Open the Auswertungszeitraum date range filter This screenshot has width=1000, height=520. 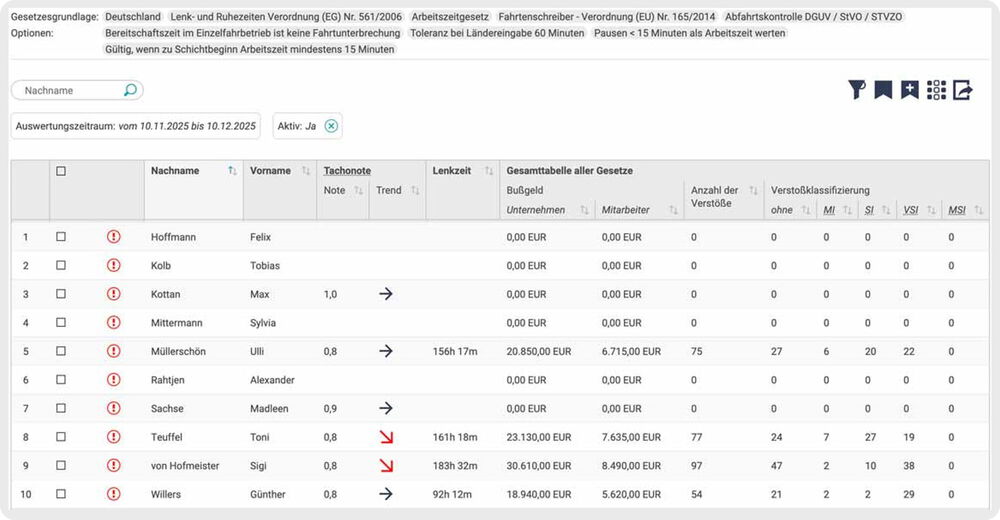(x=136, y=126)
